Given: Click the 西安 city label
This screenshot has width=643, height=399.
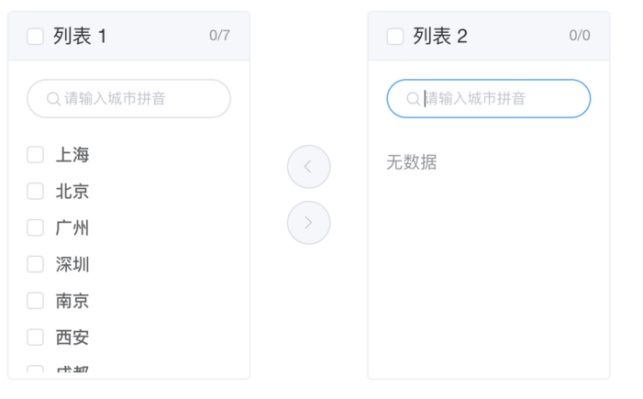Looking at the screenshot, I should pos(73,337).
